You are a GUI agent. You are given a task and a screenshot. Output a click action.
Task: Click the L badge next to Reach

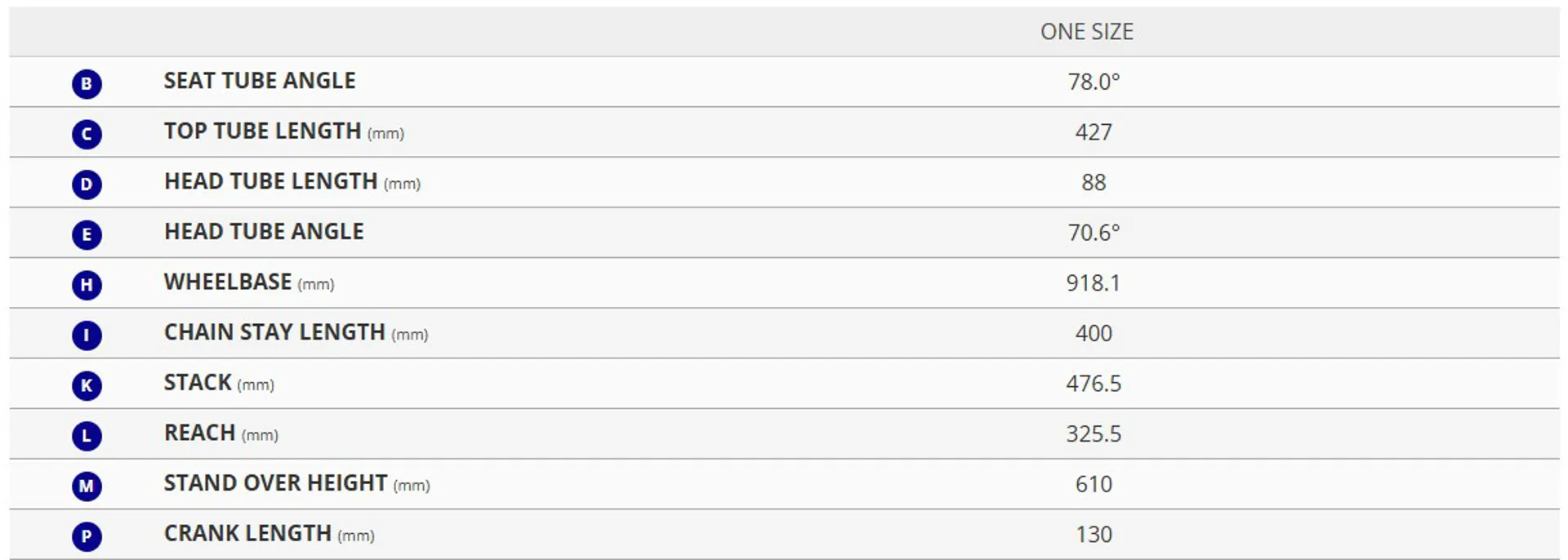[x=87, y=436]
